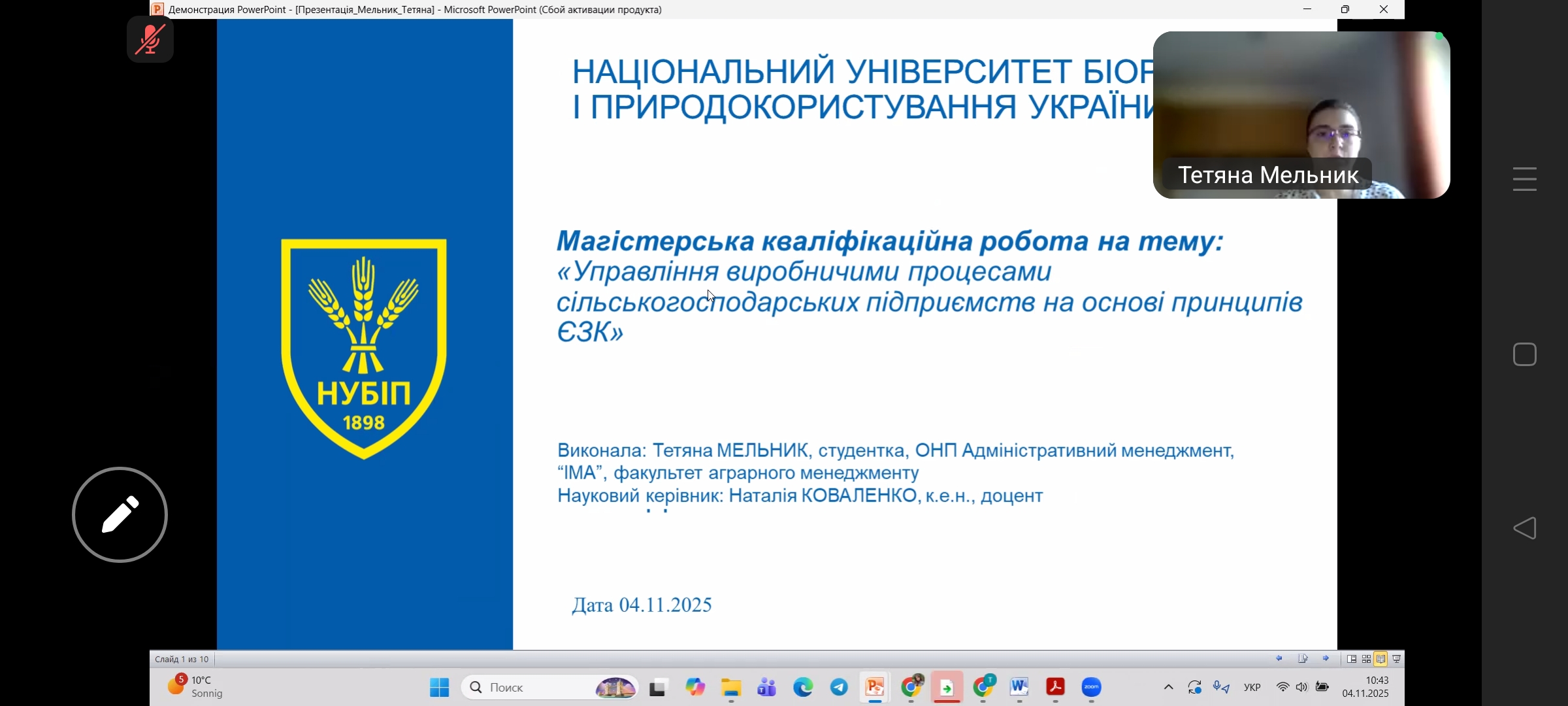Image resolution: width=1568 pixels, height=706 pixels.
Task: Open the 10°C Sonnig weather widget
Action: click(196, 686)
